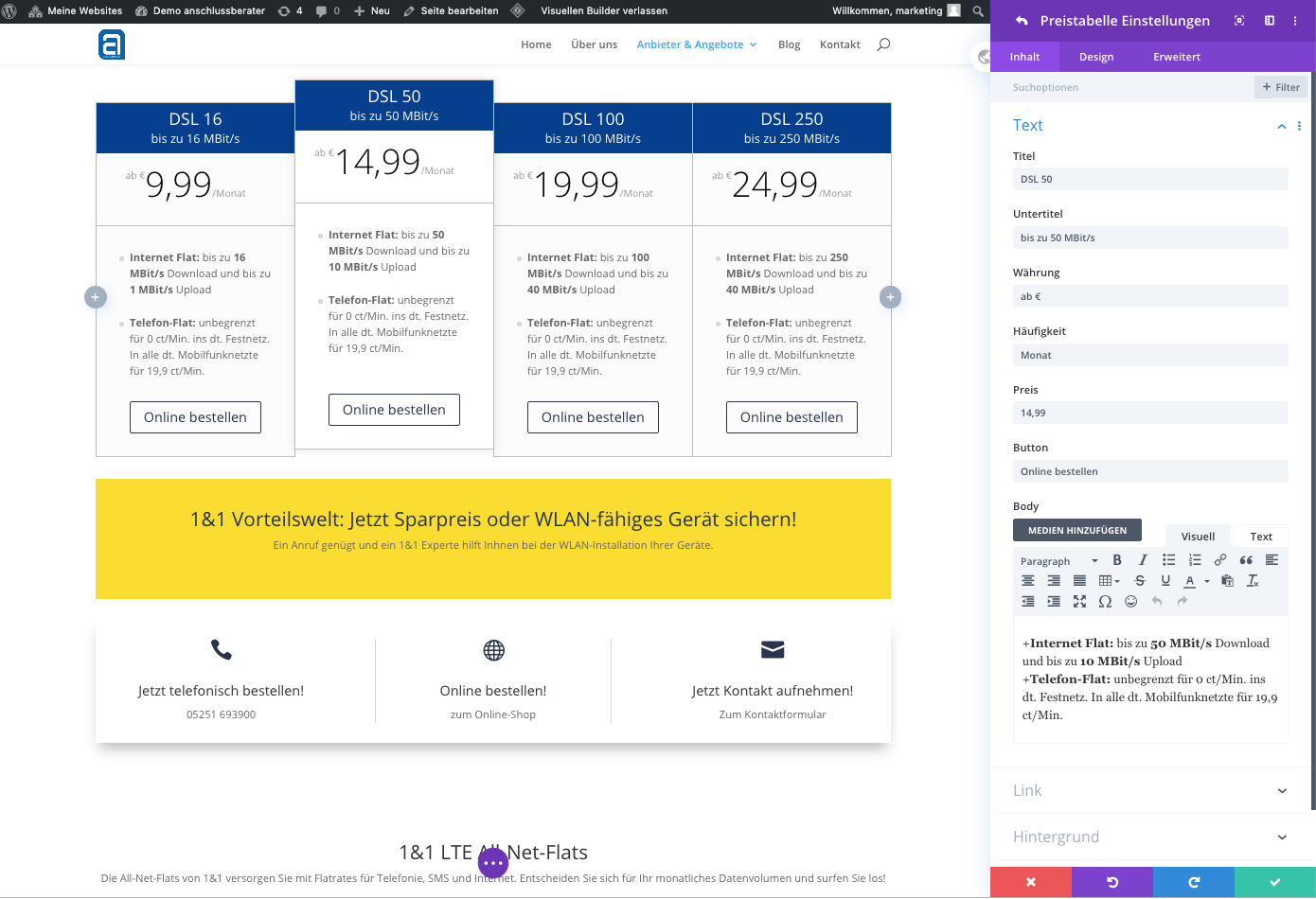Open the table insert menu
Image resolution: width=1316 pixels, height=899 pixels.
tap(1109, 581)
